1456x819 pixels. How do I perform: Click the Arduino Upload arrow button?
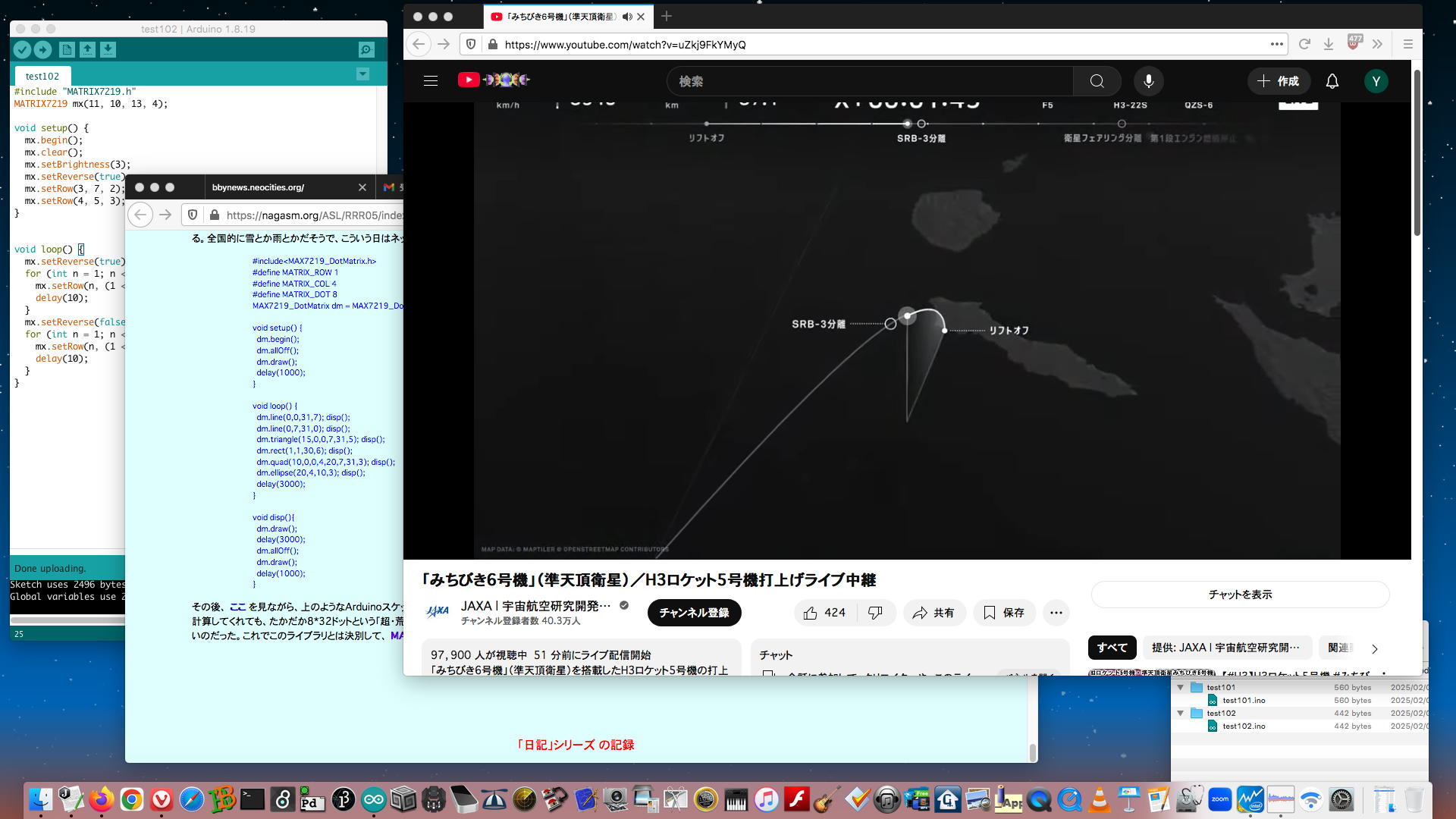tap(42, 50)
